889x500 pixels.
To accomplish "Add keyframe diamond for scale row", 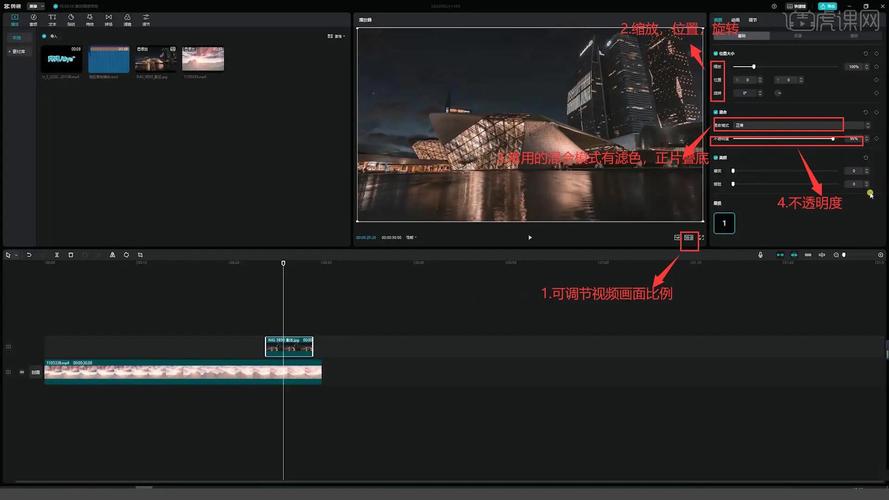I will [x=877, y=67].
